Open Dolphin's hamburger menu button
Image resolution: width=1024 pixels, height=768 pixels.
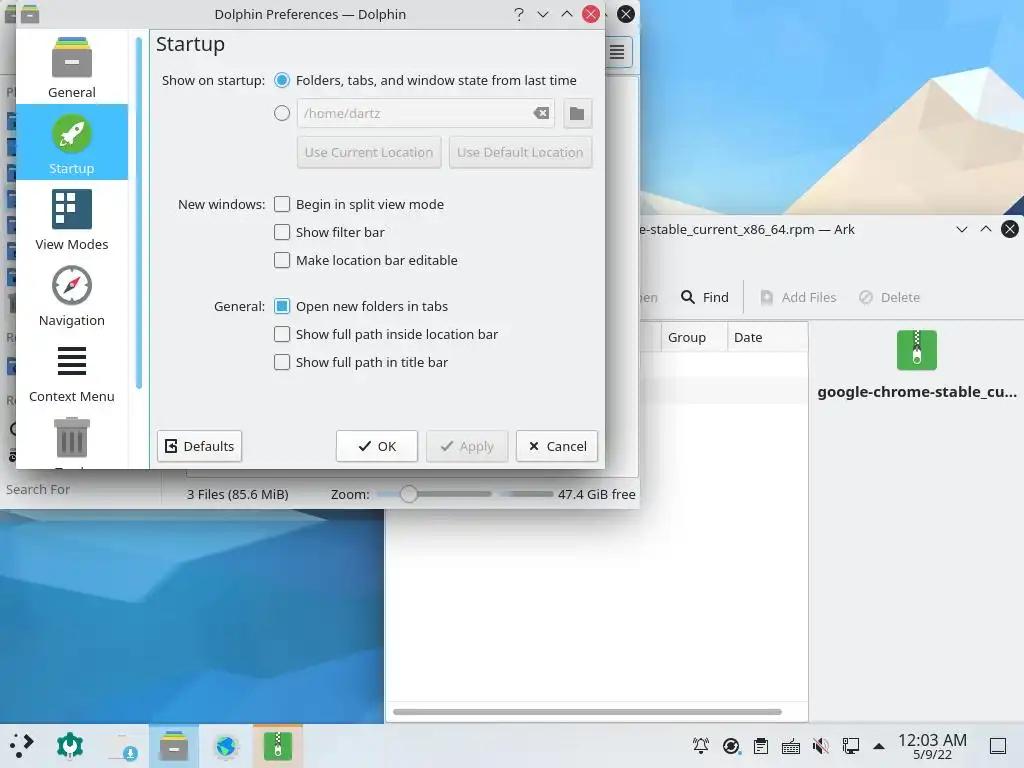(617, 52)
